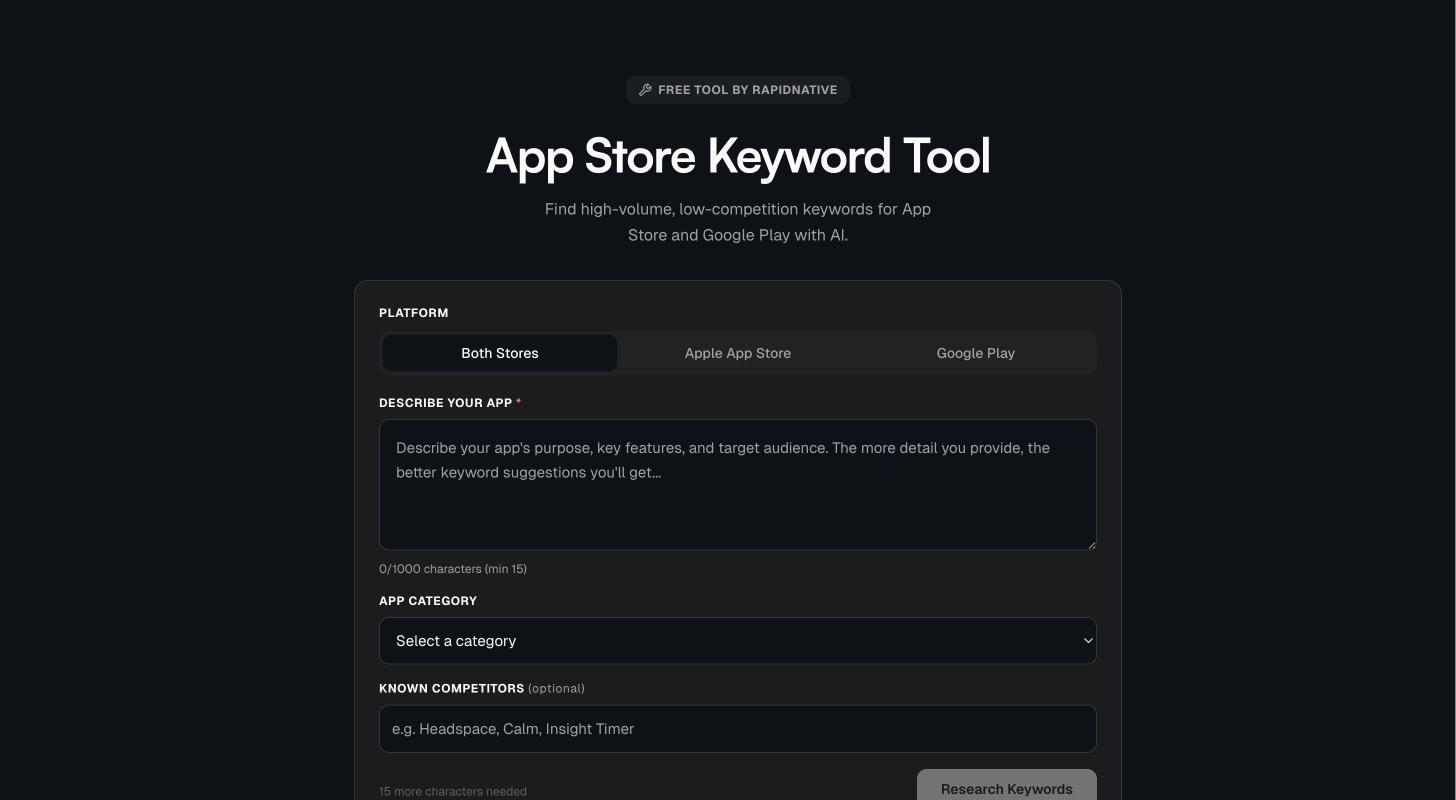This screenshot has height=800, width=1456.
Task: Click the textarea resize handle corner
Action: (1092, 544)
